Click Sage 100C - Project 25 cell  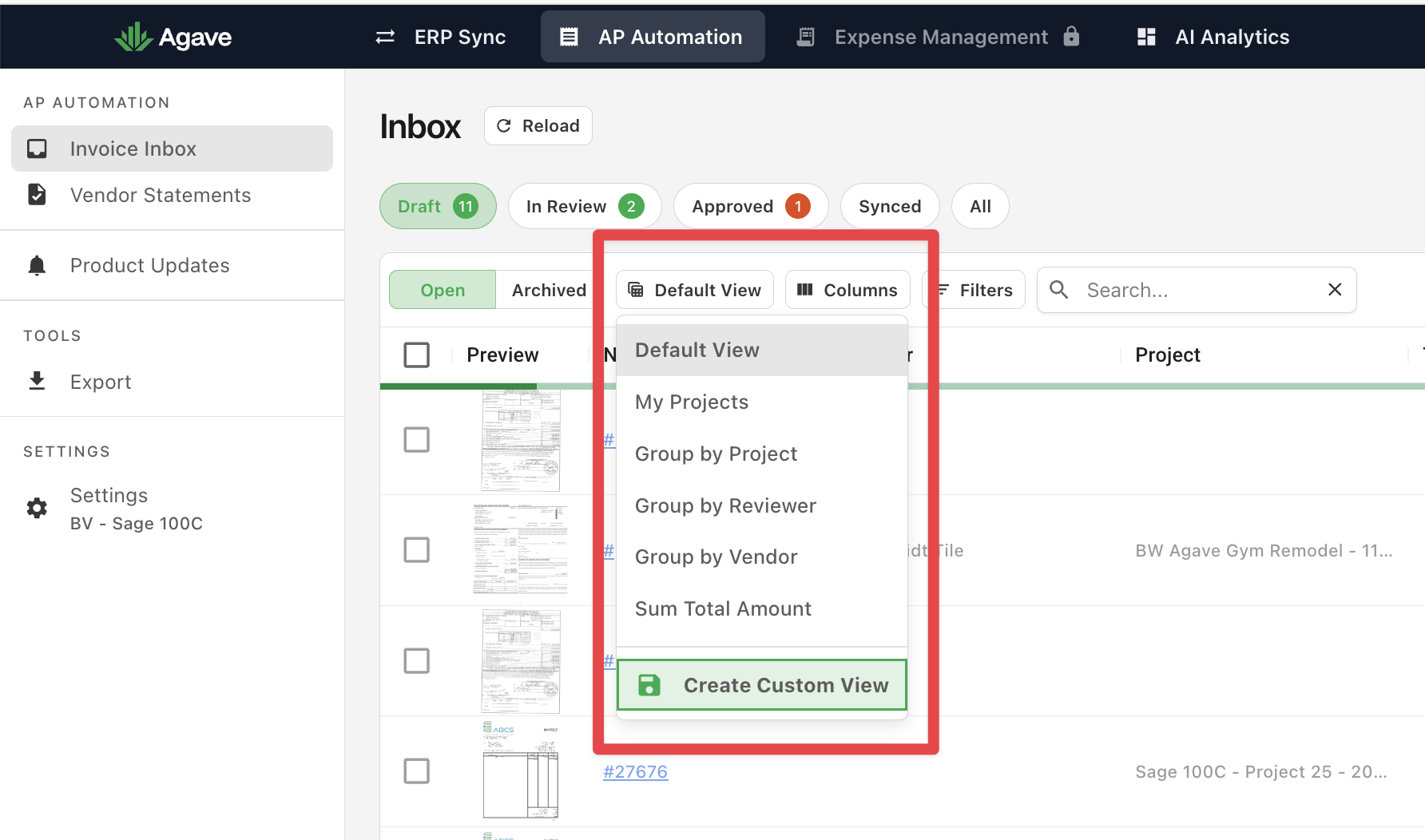click(1260, 771)
